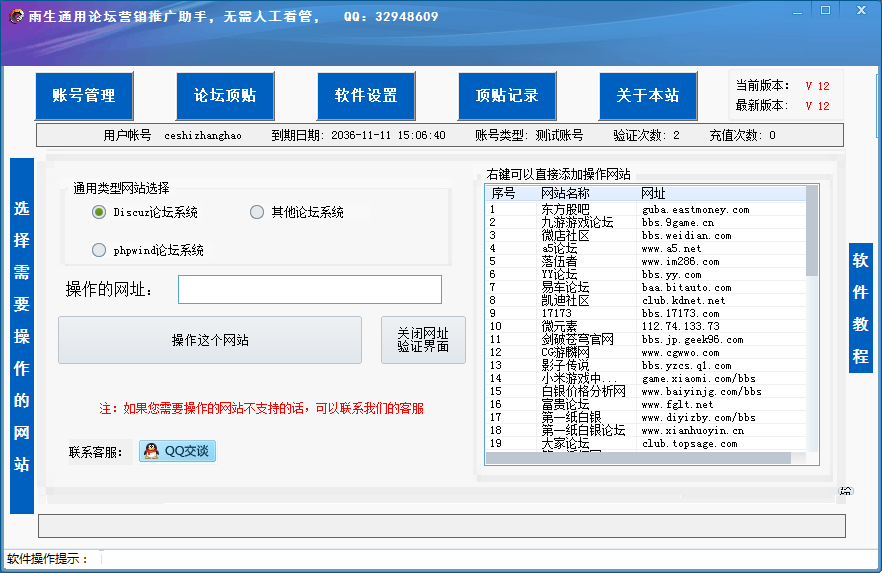The width and height of the screenshot is (882, 573).
Task: Open the 软件教程 side panel
Action: pyautogui.click(x=860, y=308)
